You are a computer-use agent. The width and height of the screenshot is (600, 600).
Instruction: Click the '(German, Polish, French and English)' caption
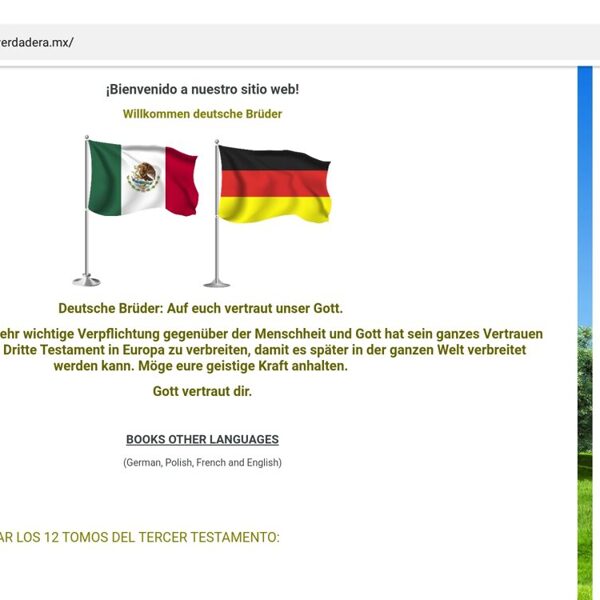point(202,463)
